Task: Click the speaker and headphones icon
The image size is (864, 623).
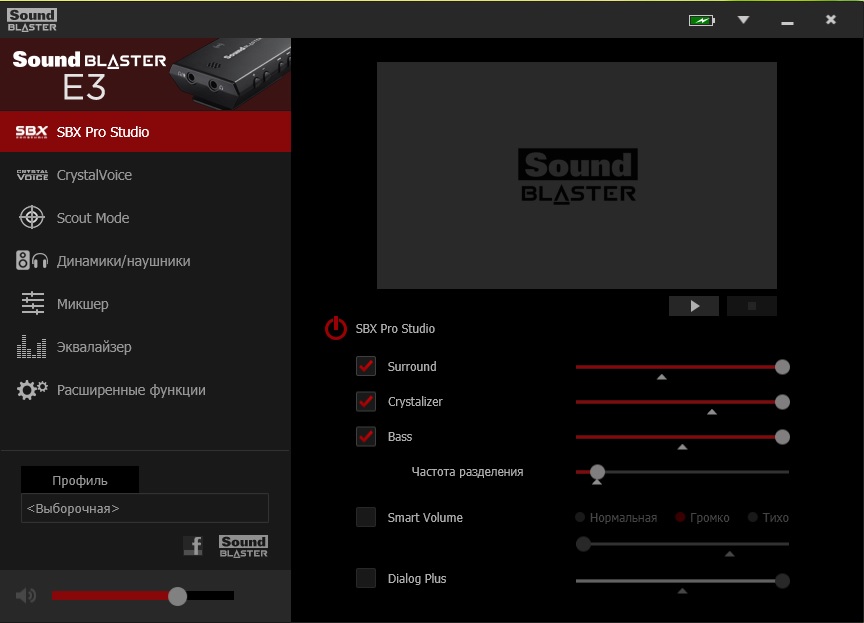Action: click(32, 261)
